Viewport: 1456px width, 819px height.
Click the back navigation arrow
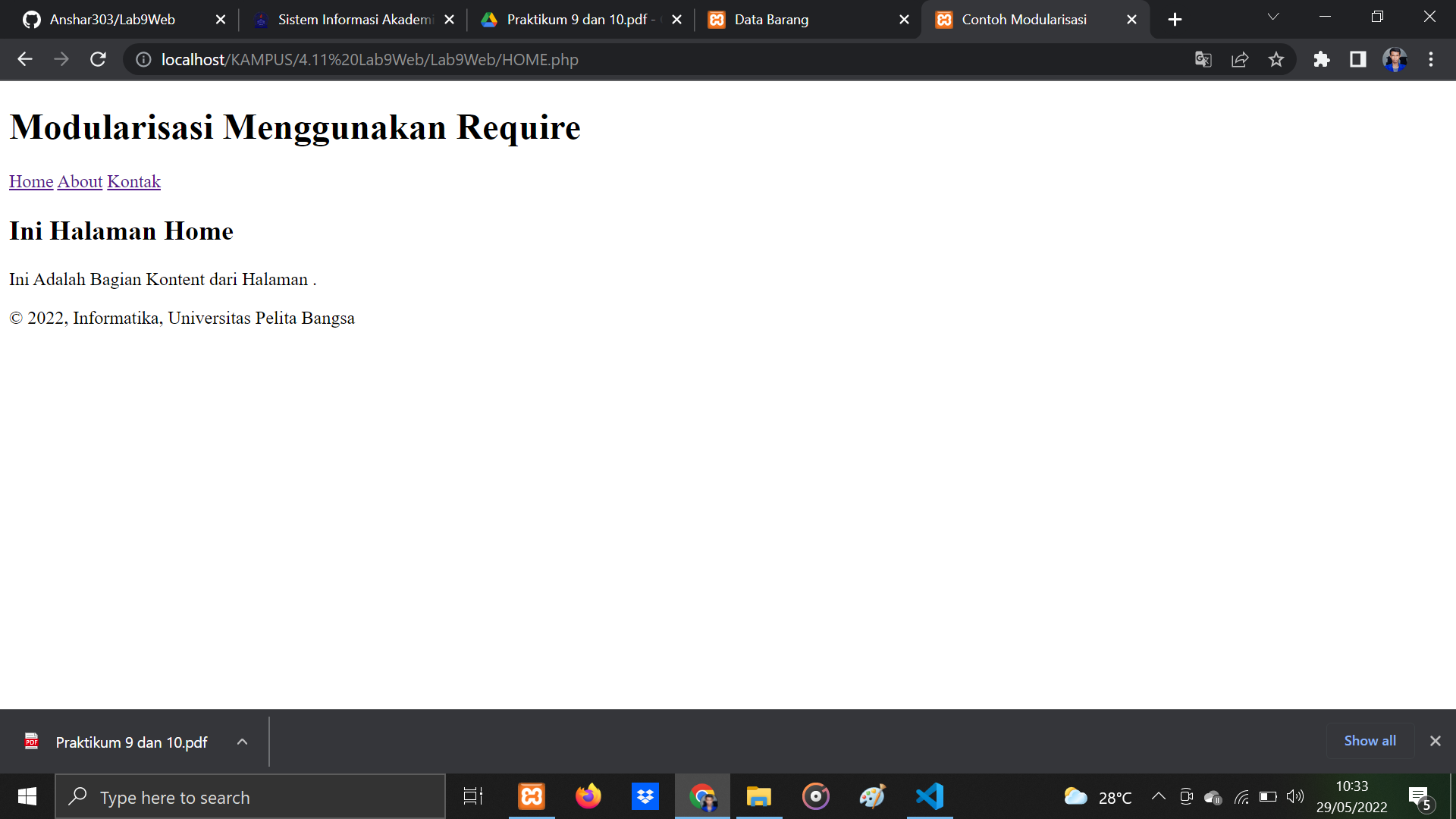[25, 59]
